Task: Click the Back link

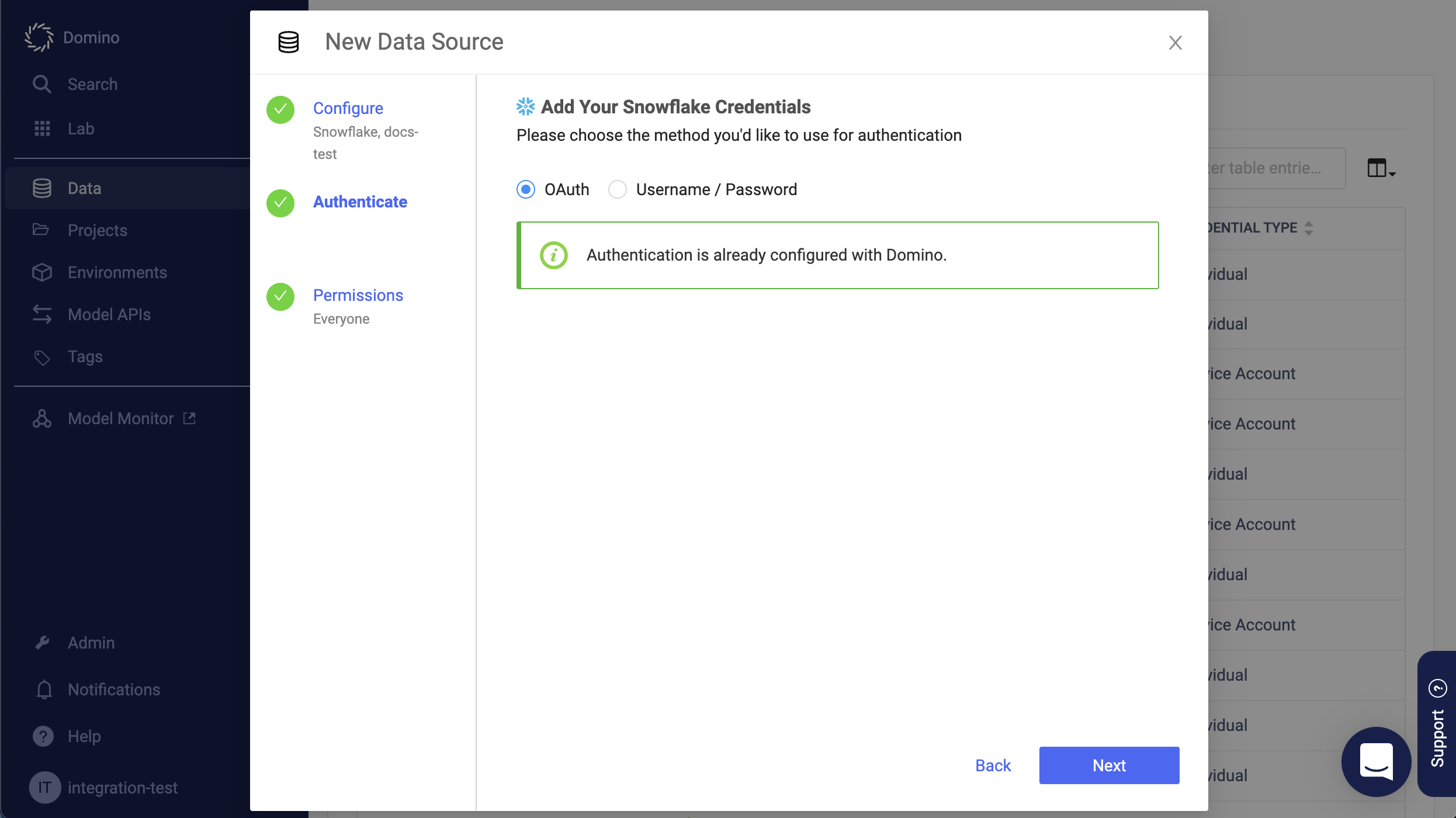Action: click(x=993, y=765)
